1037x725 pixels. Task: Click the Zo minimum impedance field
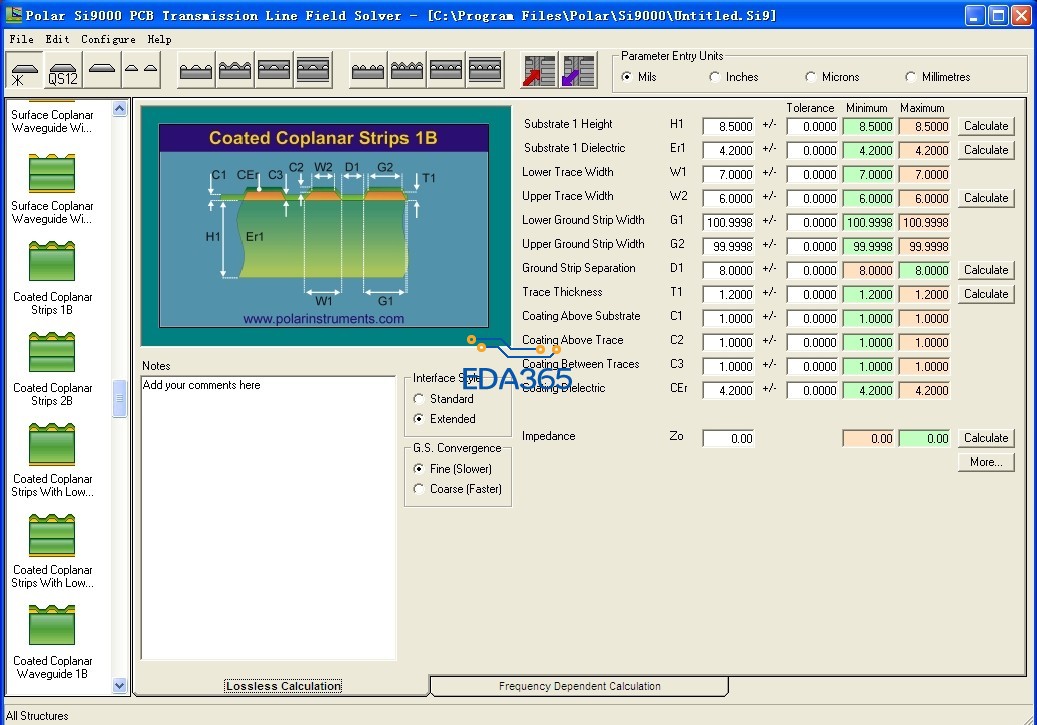coord(869,439)
